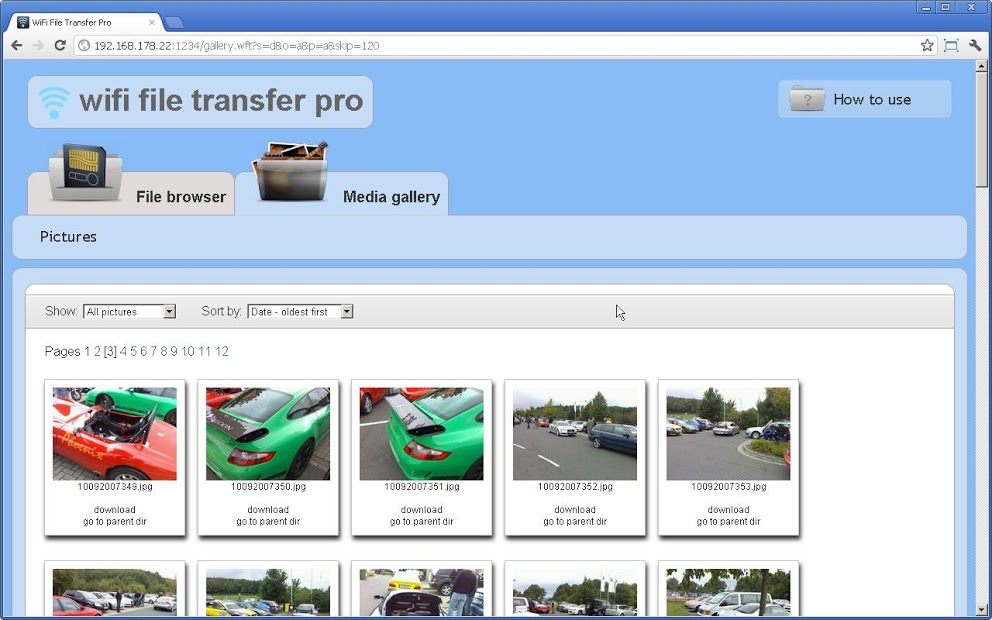
Task: Click the SD card File browser icon
Action: (x=85, y=173)
